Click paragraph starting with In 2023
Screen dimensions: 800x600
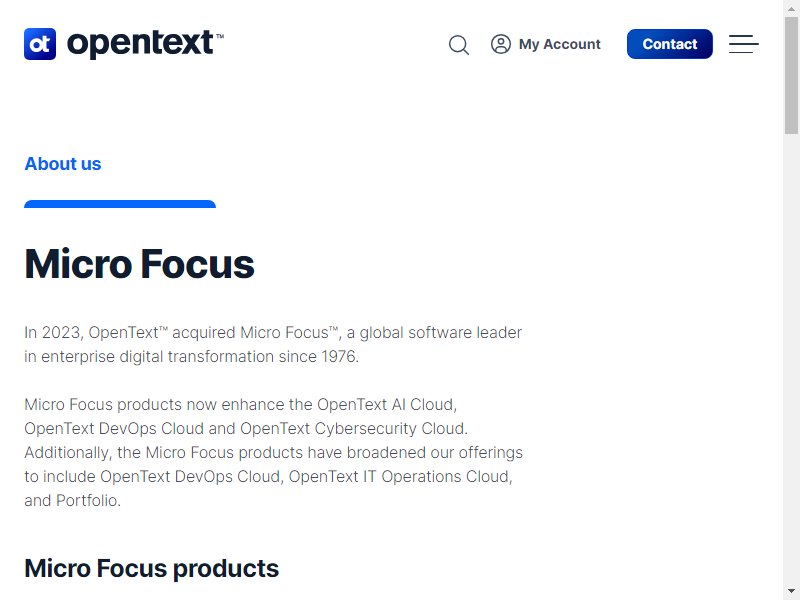tap(273, 344)
